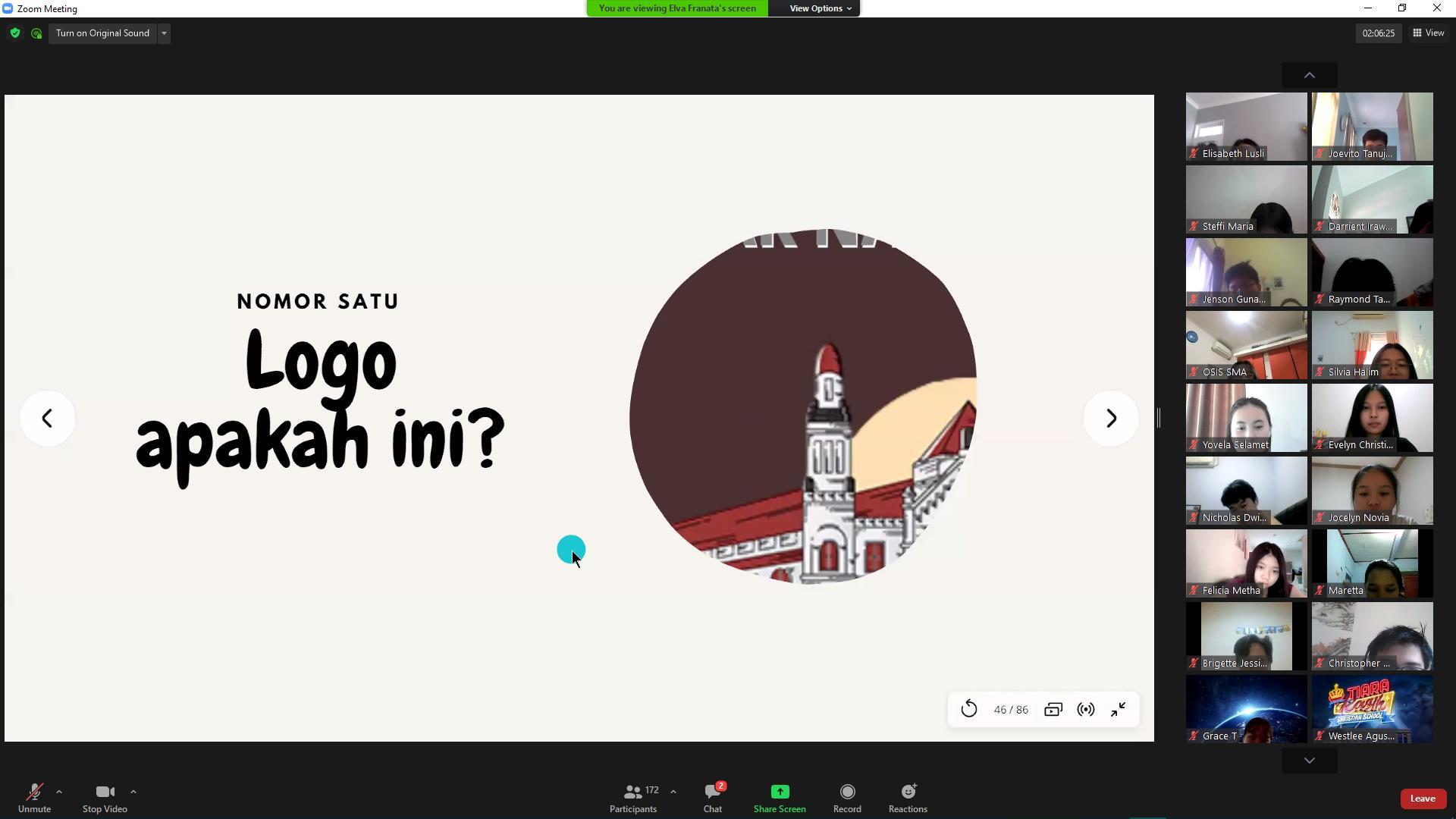This screenshot has height=819, width=1456.
Task: Select Nicholas Dwi... video thumbnail
Action: click(x=1246, y=491)
